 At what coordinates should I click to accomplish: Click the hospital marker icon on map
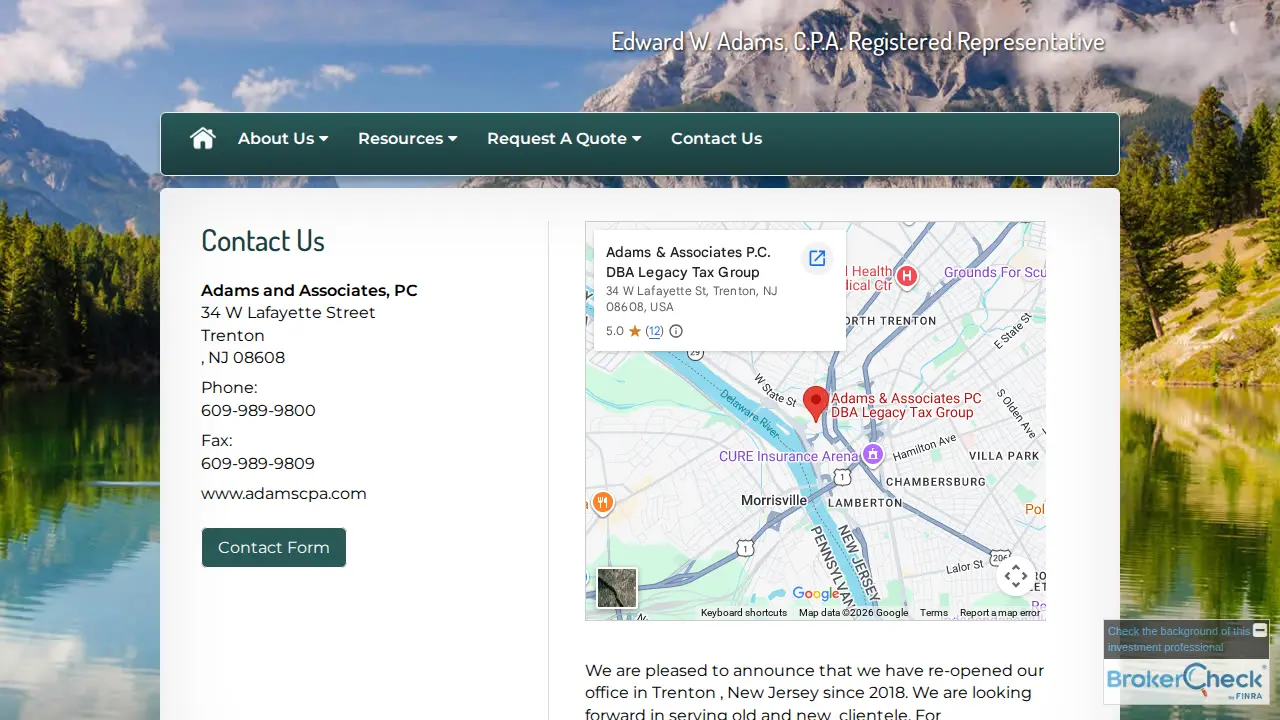click(907, 276)
